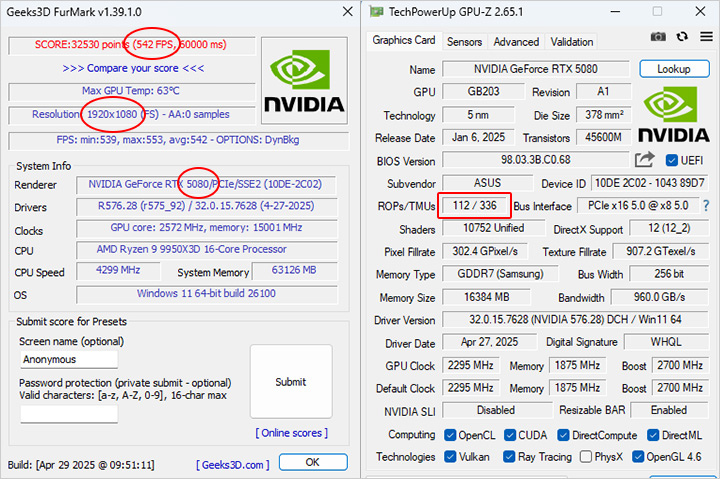This screenshot has height=479, width=720.
Task: Click the GB203 GPU value
Action: click(483, 91)
